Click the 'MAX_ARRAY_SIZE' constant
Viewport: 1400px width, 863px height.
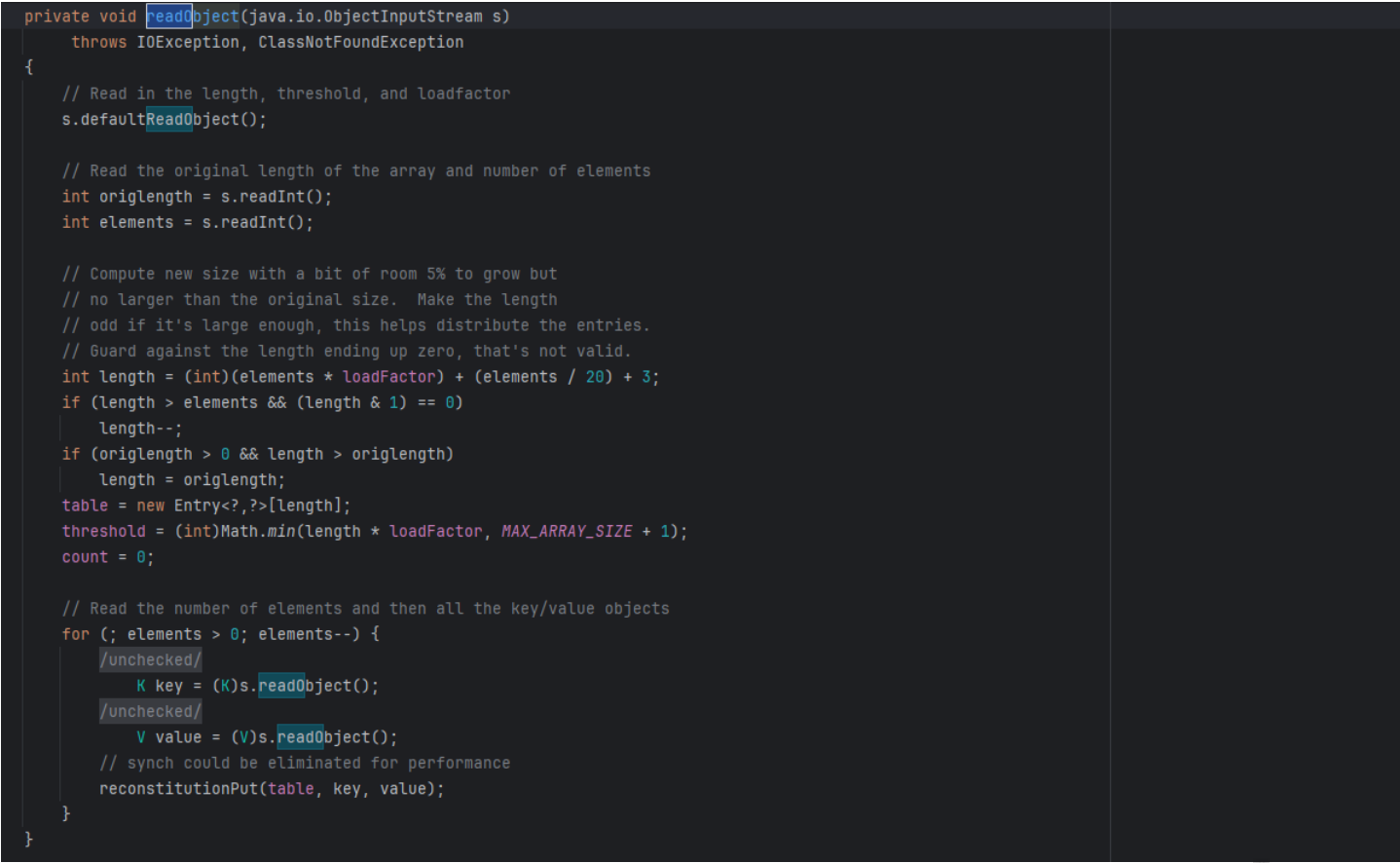[x=567, y=532]
